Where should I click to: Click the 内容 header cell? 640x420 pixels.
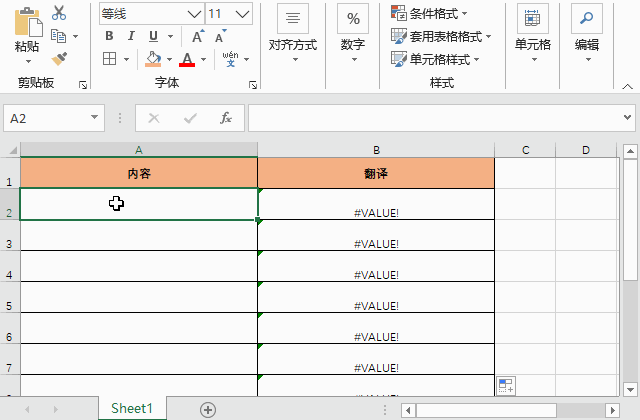[139, 173]
